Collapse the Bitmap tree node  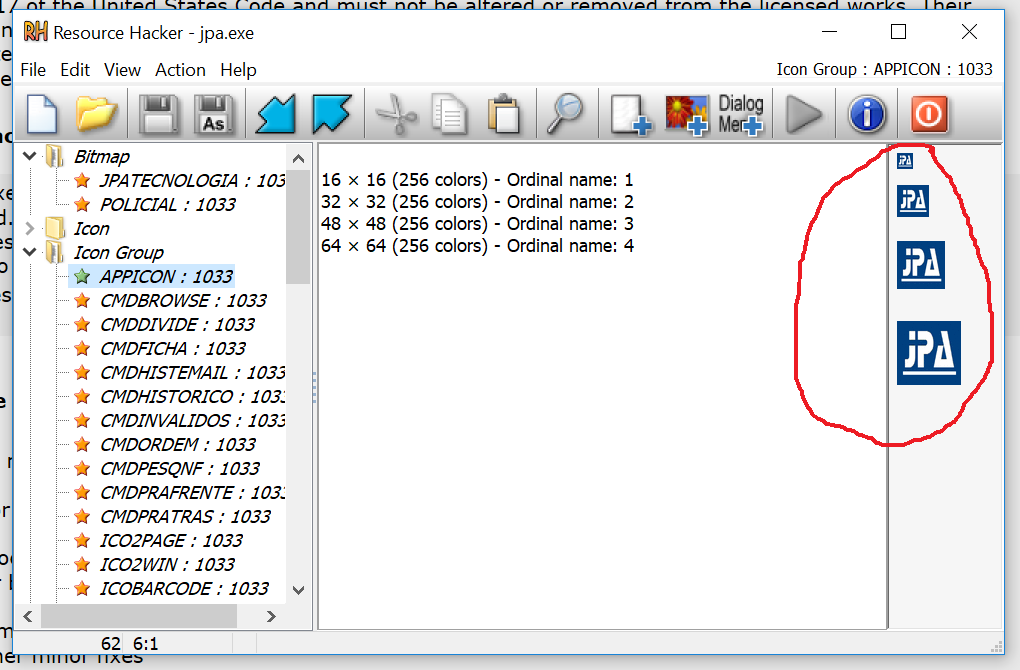pos(29,156)
